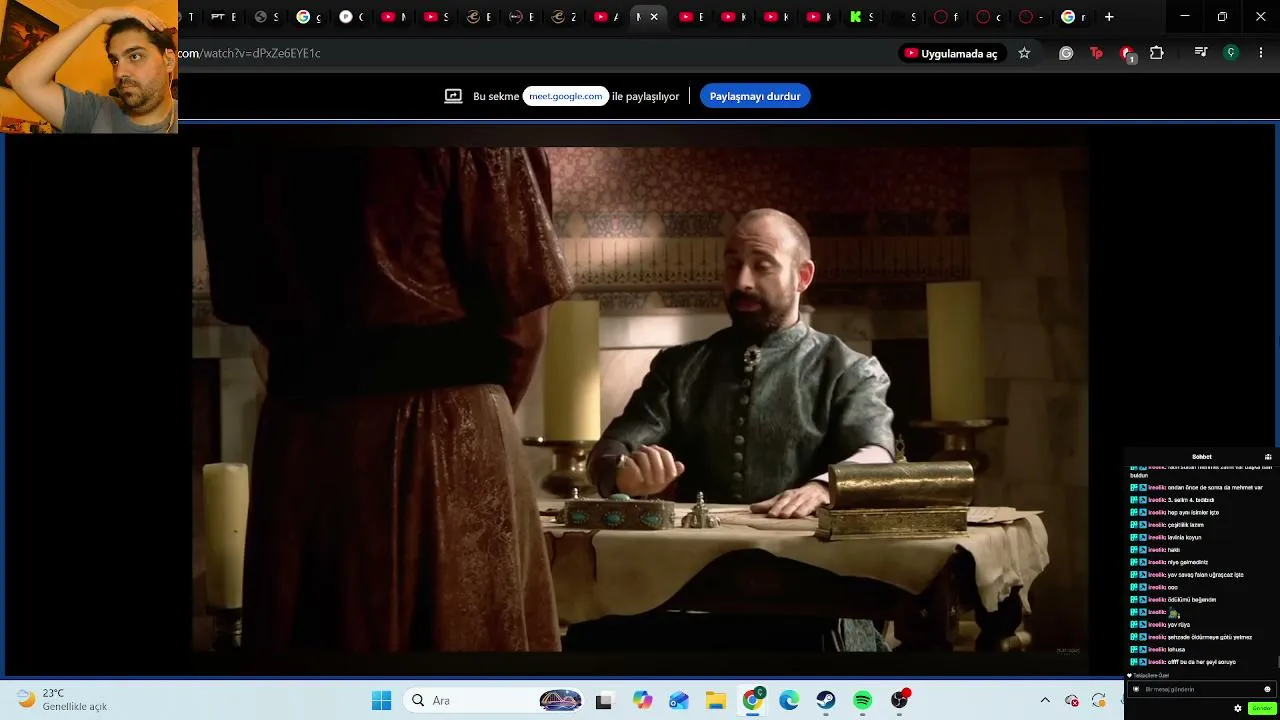Click the red extension icon with badge 1

(1127, 54)
